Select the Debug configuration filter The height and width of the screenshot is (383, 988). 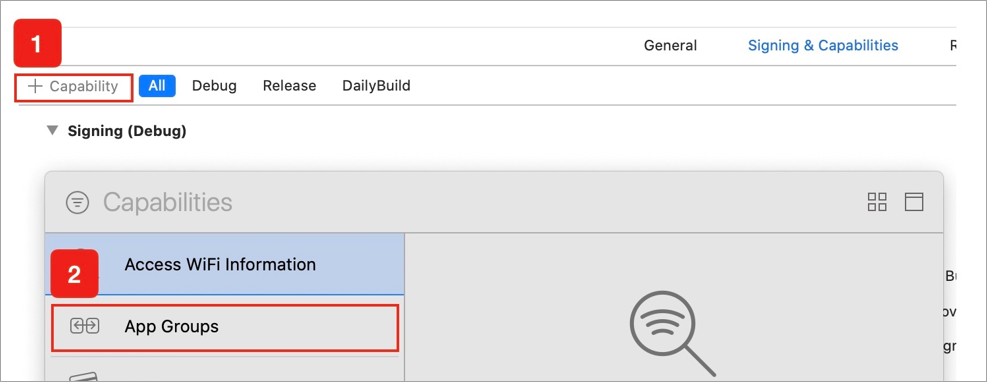(214, 86)
